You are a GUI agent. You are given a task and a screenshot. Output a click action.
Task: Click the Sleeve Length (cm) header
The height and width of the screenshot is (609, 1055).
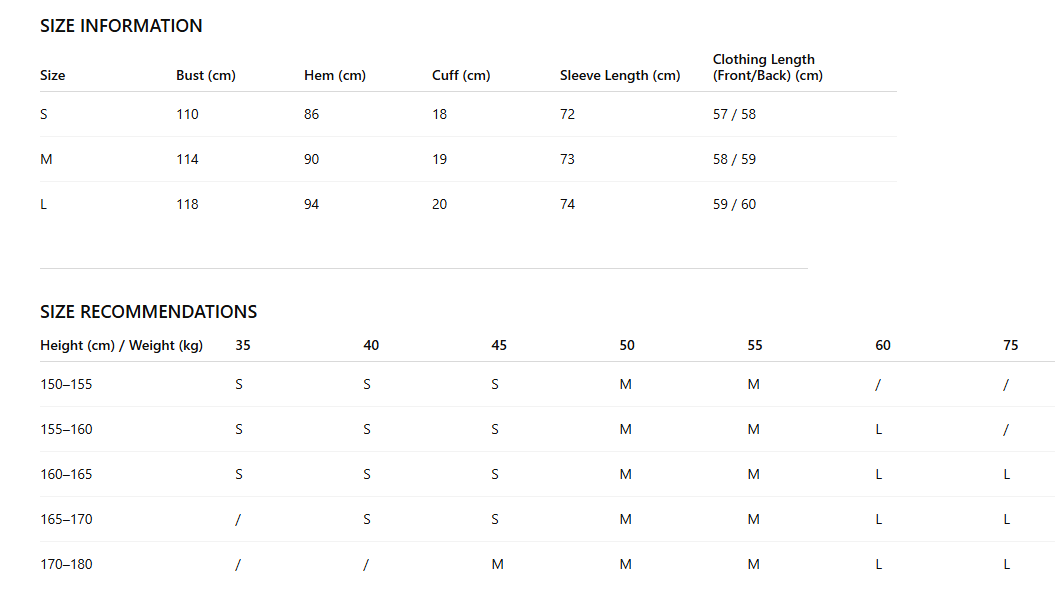pos(620,75)
